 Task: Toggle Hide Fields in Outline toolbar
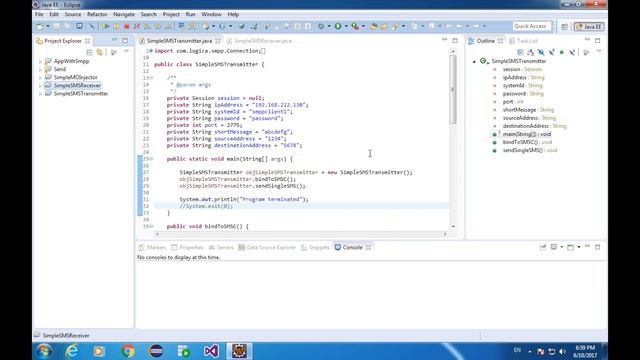541,52
